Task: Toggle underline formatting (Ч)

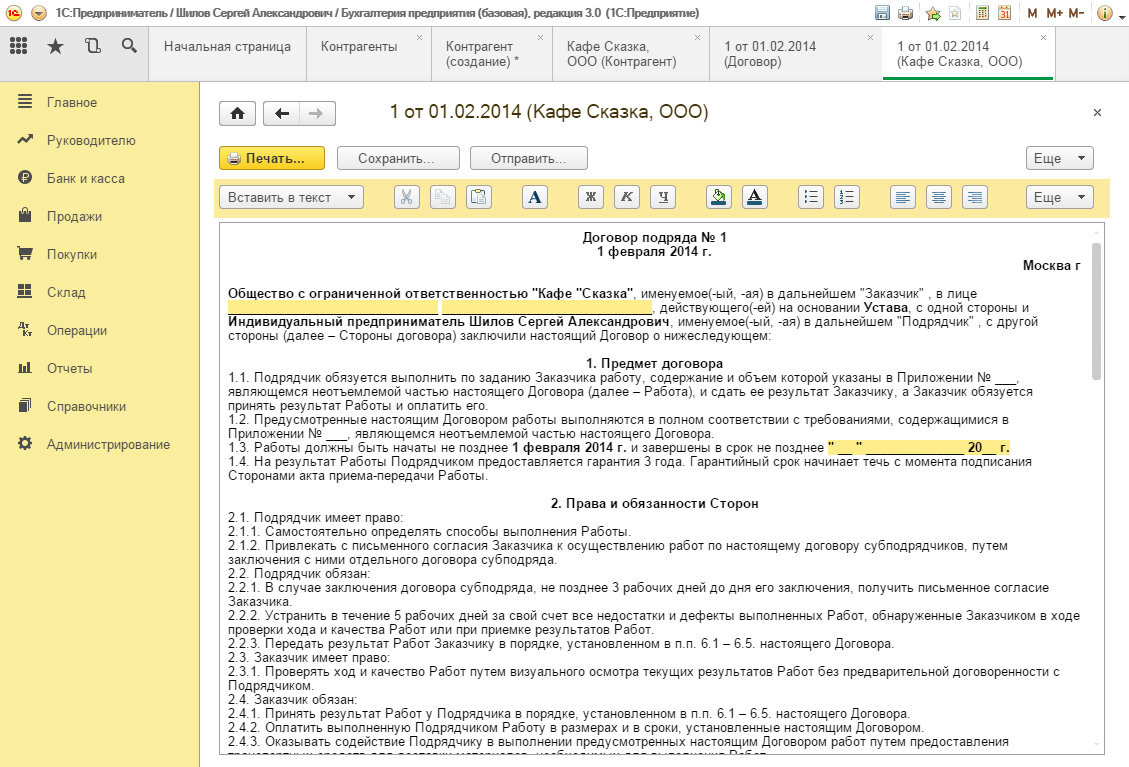Action: [x=662, y=197]
